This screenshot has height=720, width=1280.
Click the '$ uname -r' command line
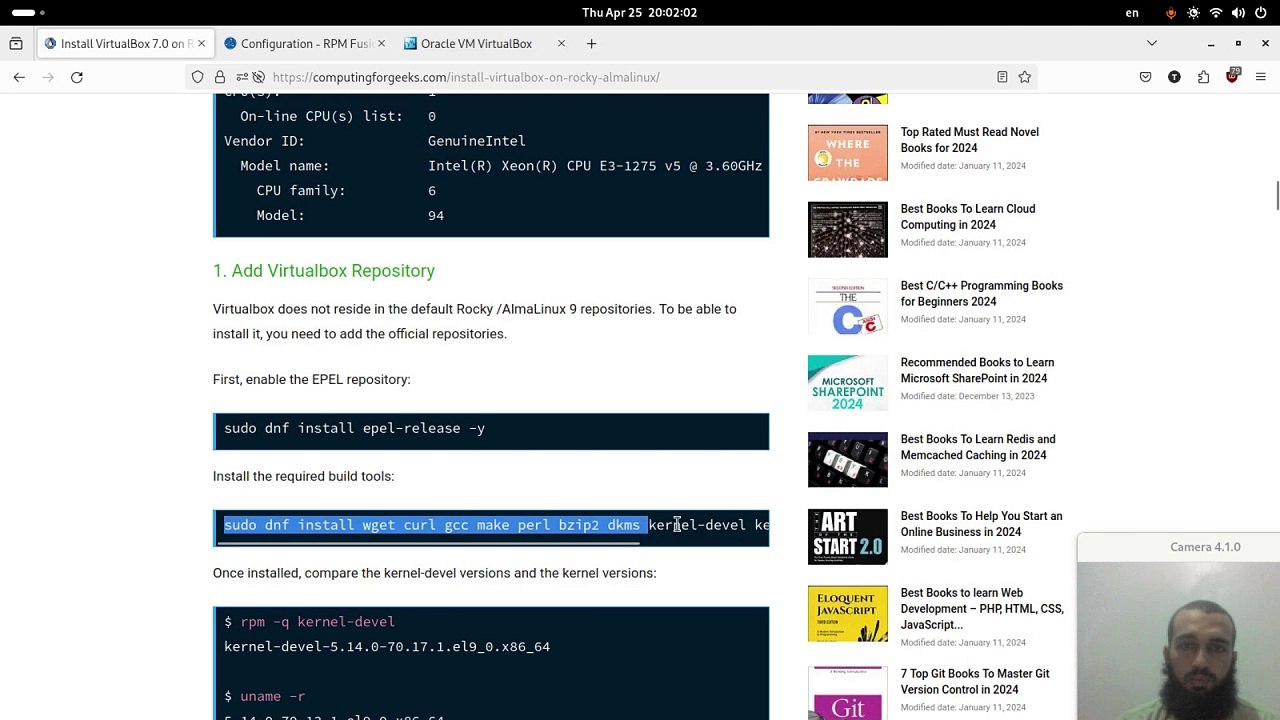point(264,696)
